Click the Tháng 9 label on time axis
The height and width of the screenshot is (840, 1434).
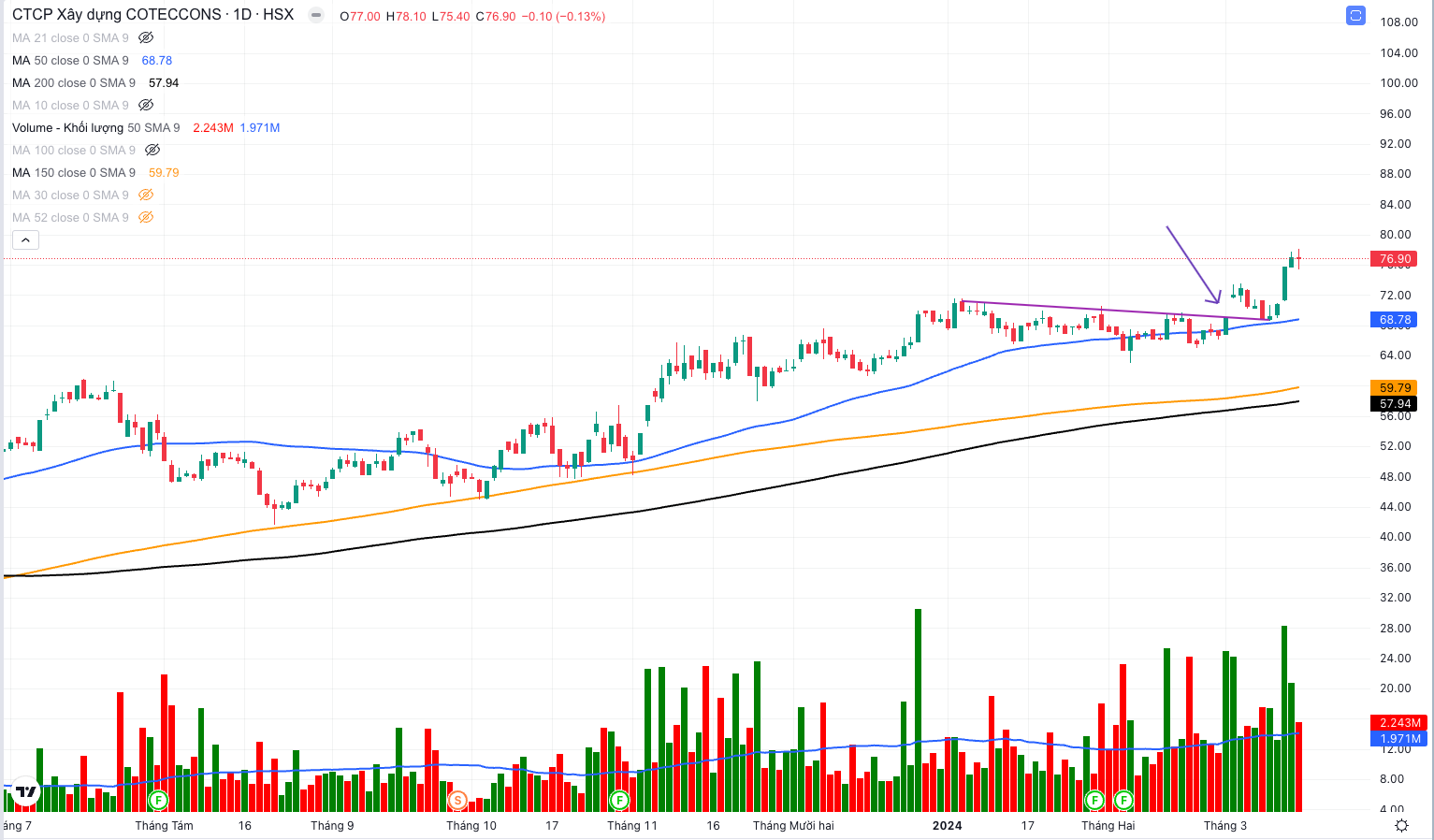[332, 826]
